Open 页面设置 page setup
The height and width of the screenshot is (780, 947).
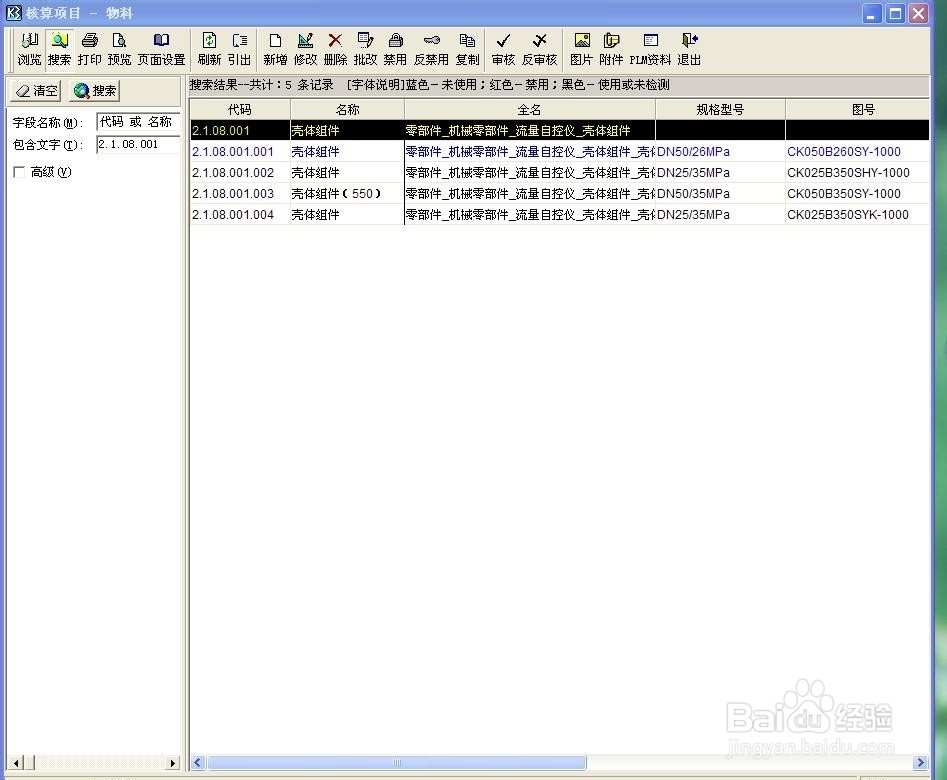pos(161,50)
